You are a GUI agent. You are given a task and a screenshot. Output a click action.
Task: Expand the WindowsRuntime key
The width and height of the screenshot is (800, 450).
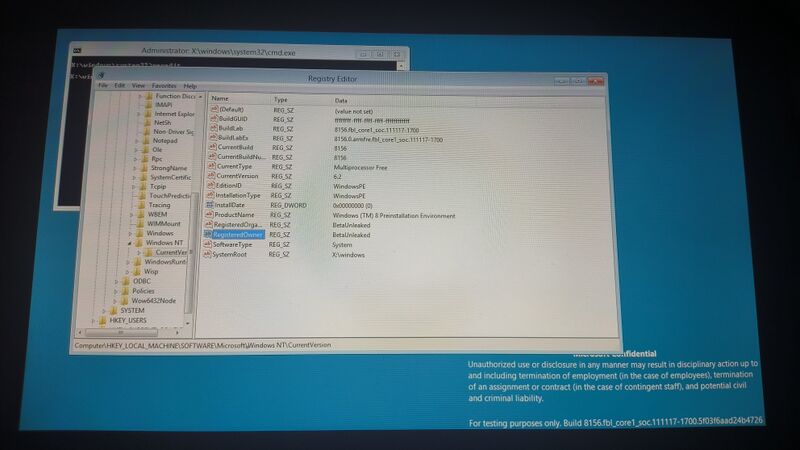(128, 262)
